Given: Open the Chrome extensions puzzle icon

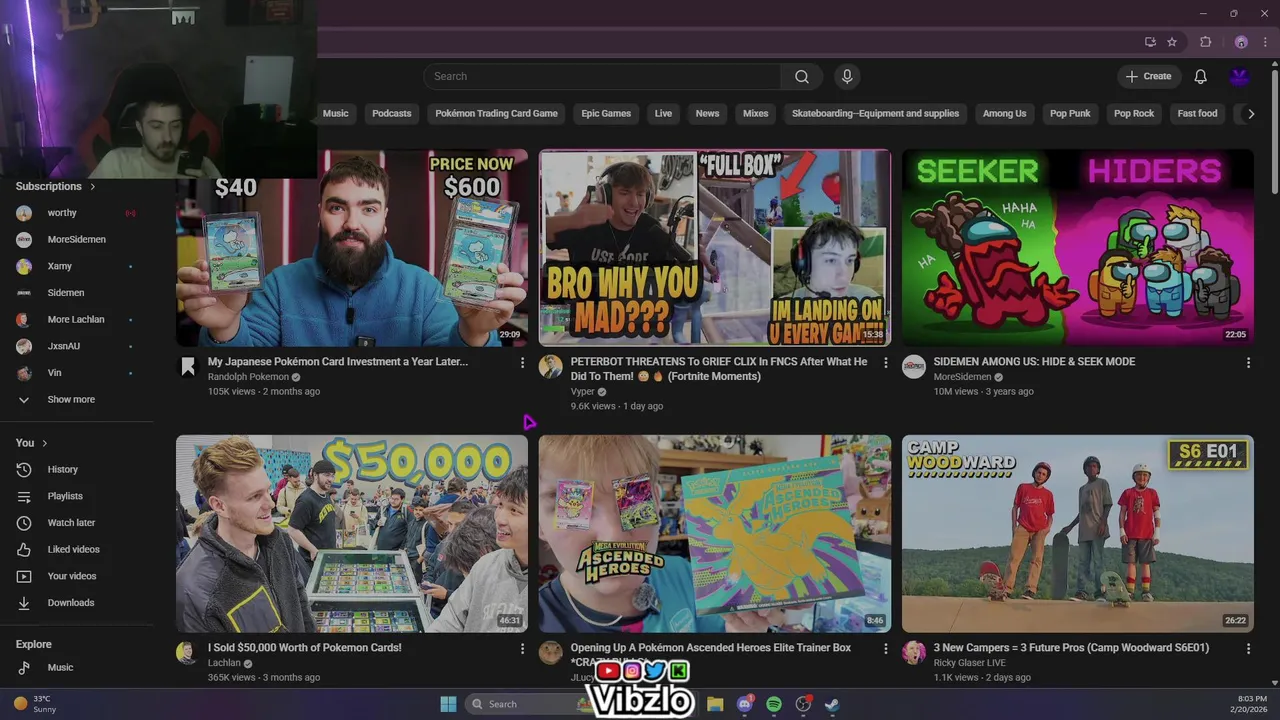Looking at the screenshot, I should click(1205, 42).
